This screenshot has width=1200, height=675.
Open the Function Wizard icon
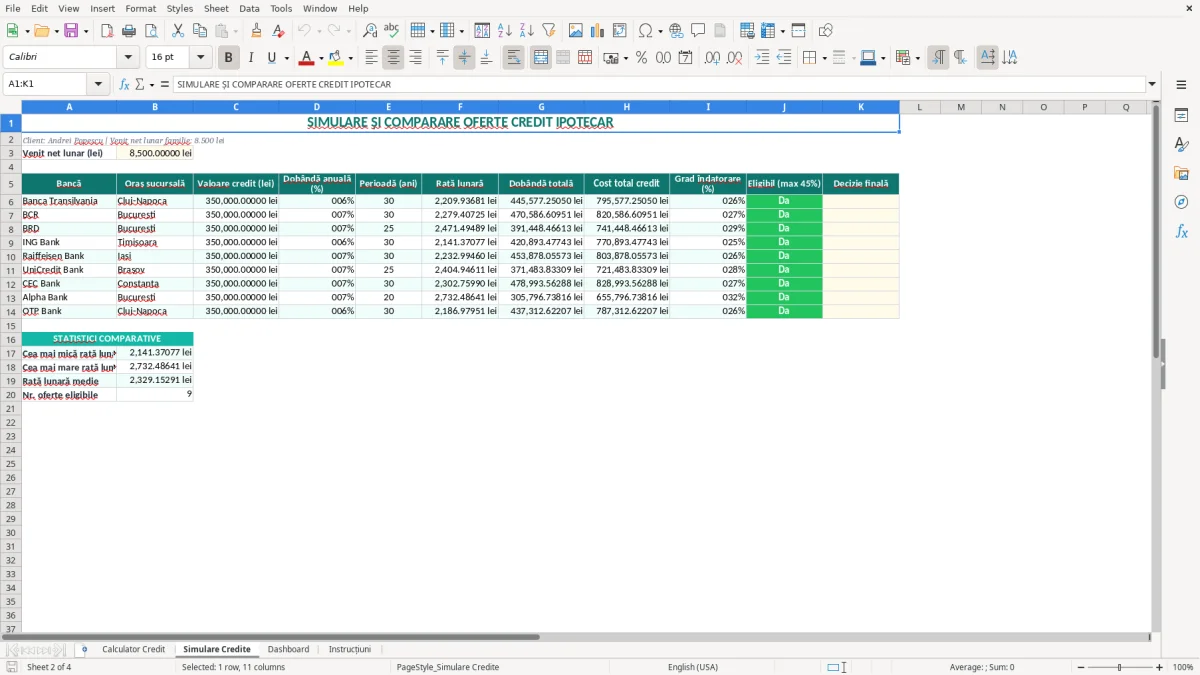coord(124,84)
